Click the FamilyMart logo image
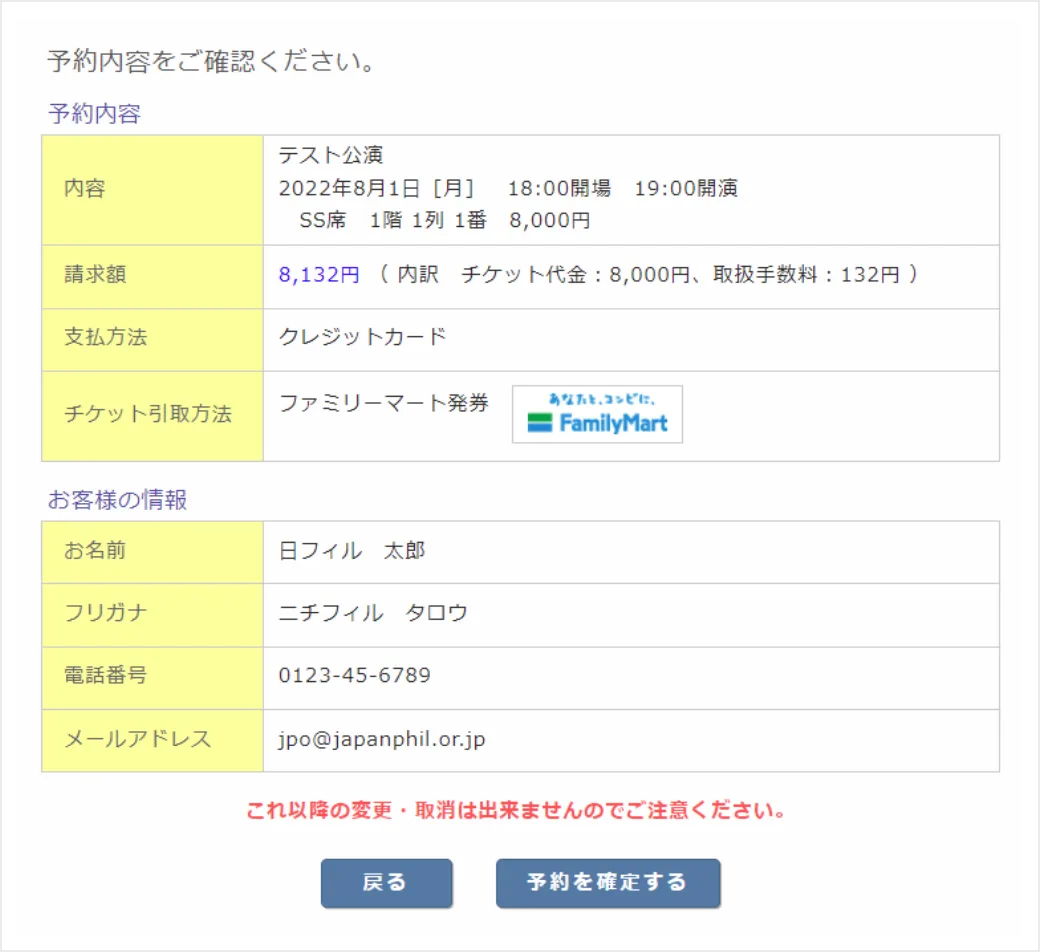Screen dimensions: 1040x952 point(597,414)
